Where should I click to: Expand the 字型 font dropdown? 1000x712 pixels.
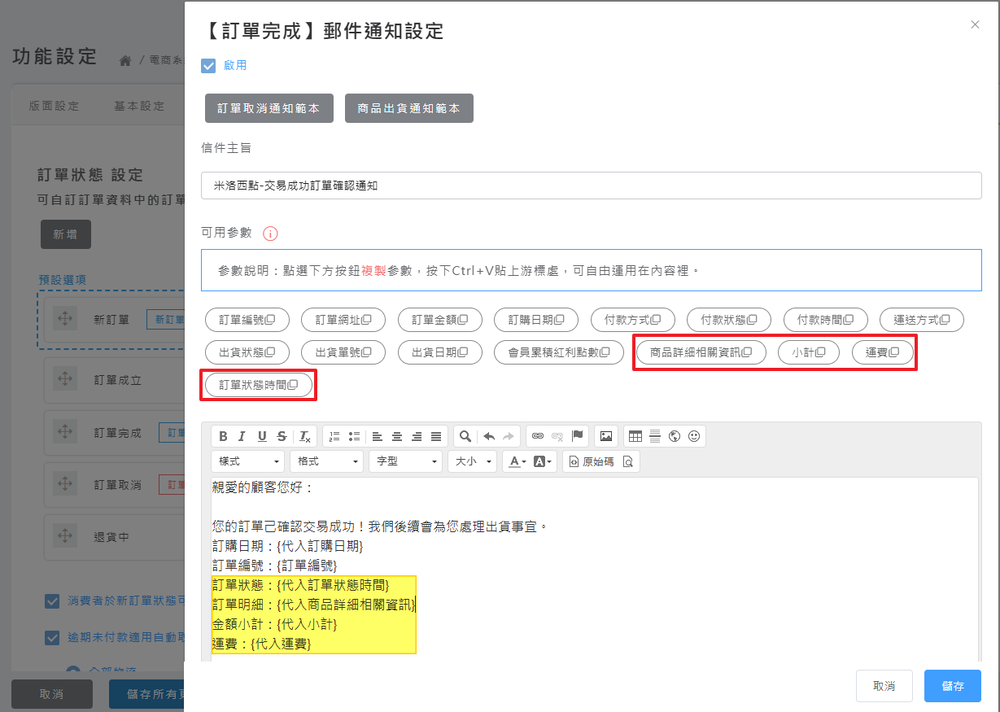click(405, 462)
